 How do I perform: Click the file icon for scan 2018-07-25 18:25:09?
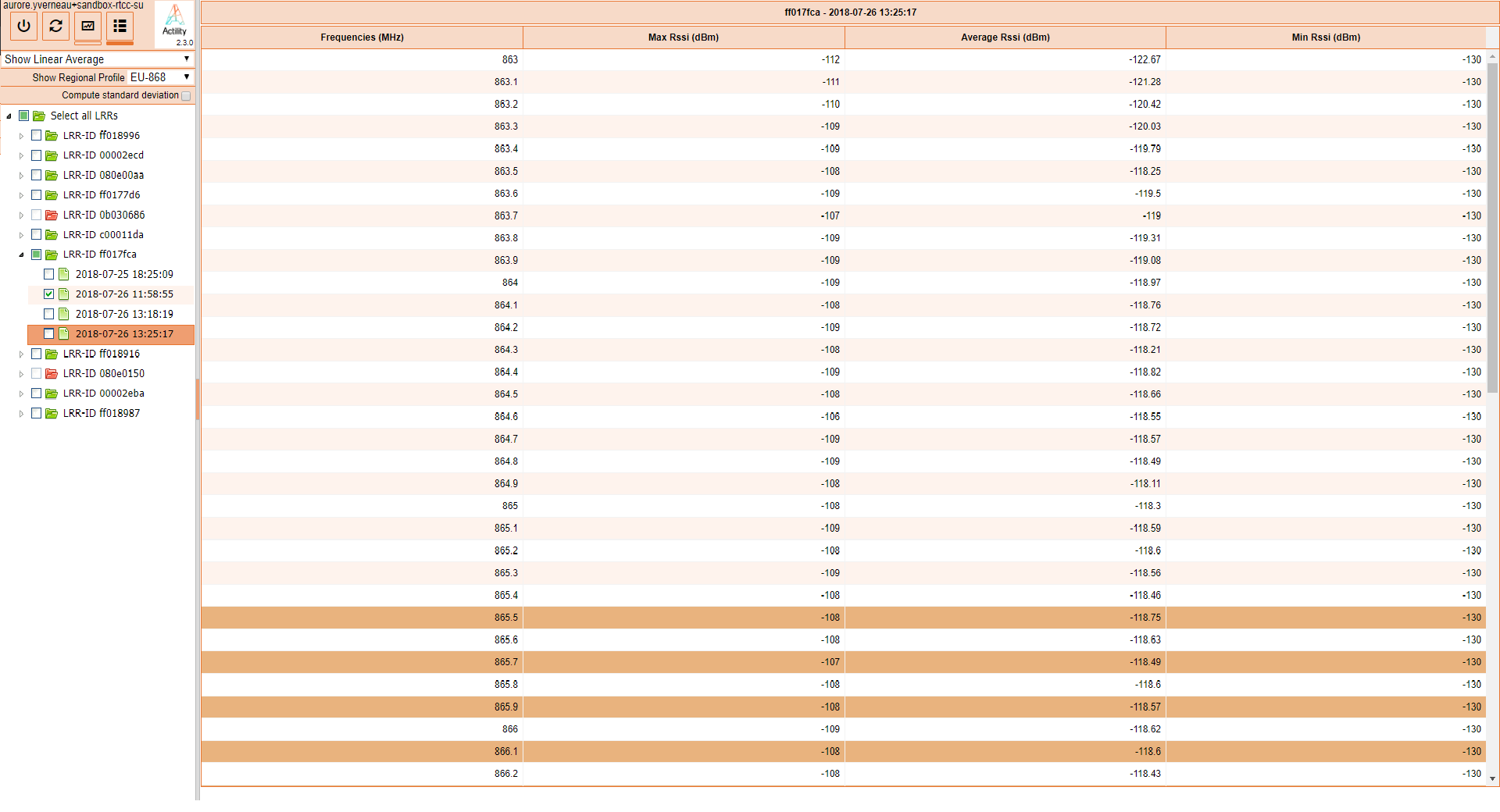(64, 275)
